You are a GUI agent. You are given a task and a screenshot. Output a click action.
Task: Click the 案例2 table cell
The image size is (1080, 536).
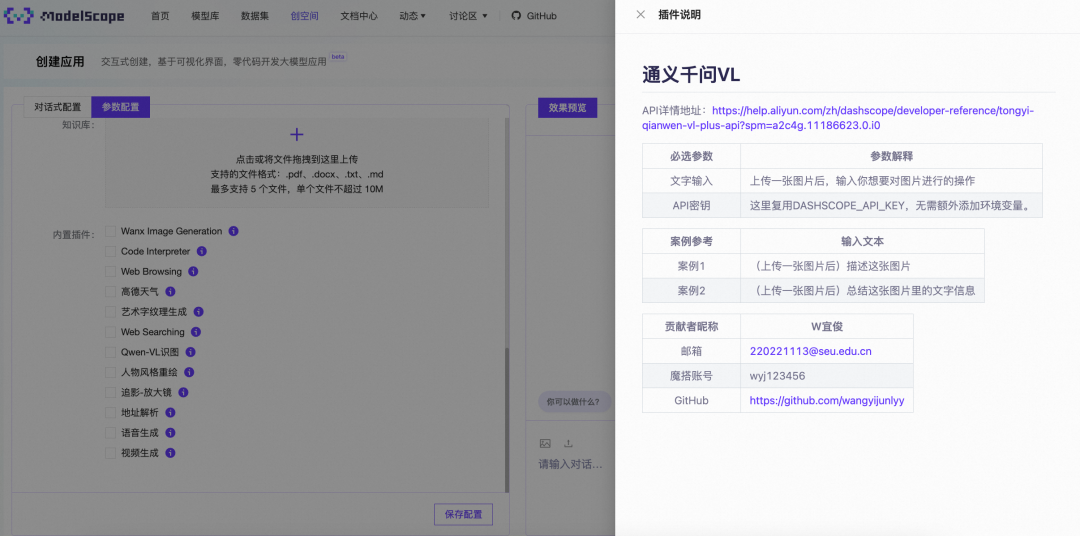pyautogui.click(x=691, y=291)
